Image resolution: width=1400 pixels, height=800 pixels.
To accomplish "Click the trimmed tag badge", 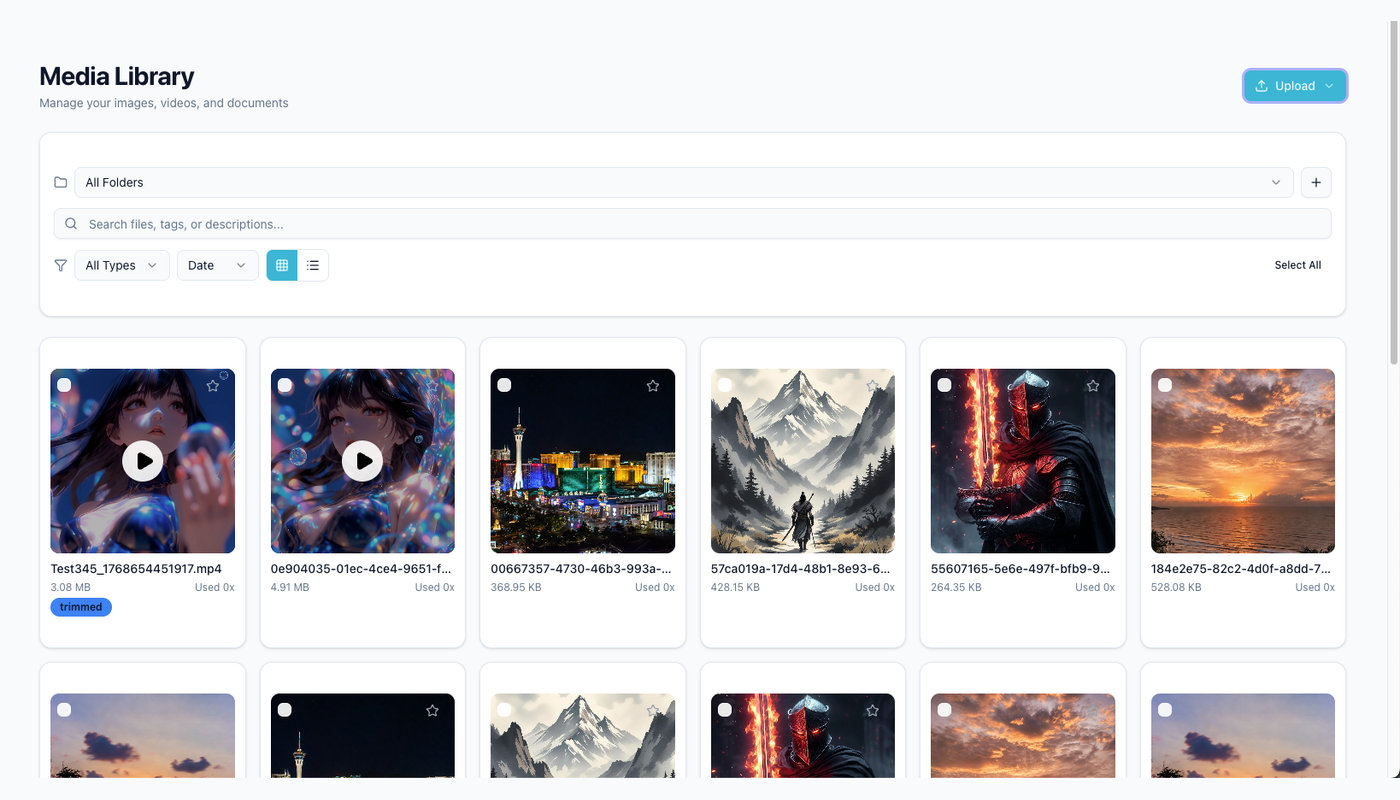I will coord(81,607).
